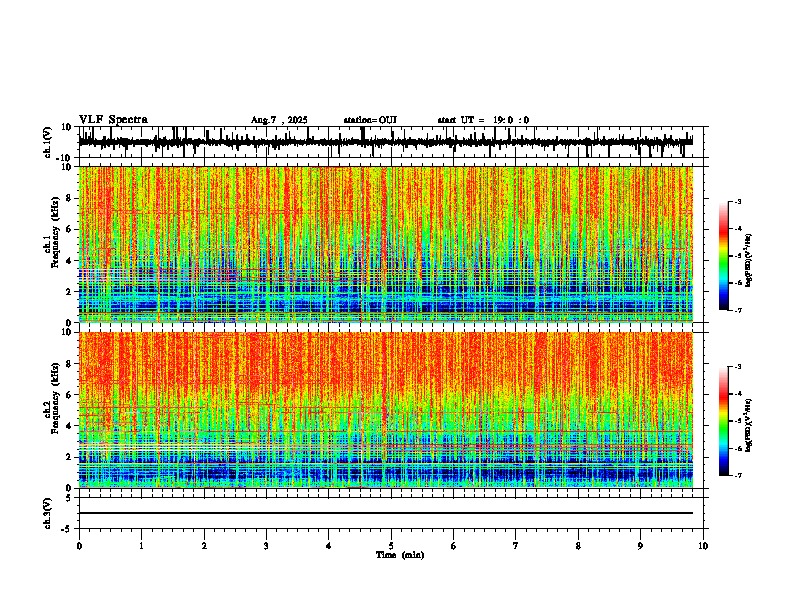Click the time axis tick label "4"
Viewport: 792px width, 612px height.
point(329,546)
